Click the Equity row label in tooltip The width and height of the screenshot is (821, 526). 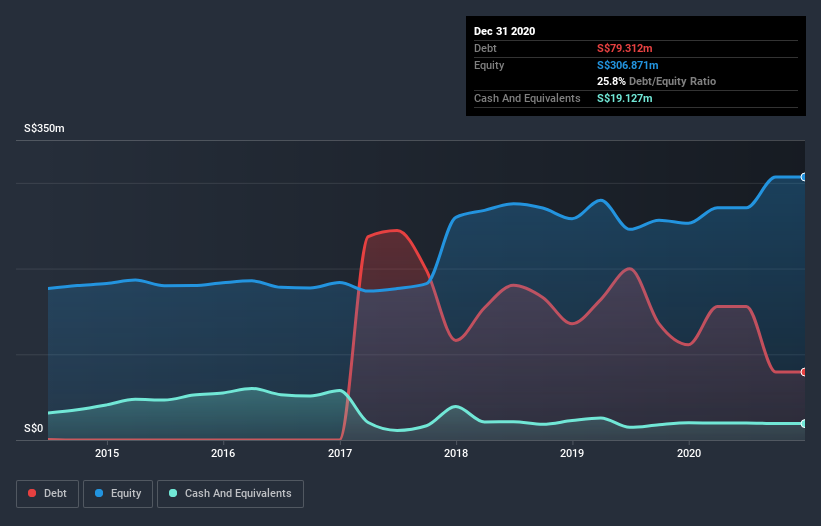tap(489, 65)
